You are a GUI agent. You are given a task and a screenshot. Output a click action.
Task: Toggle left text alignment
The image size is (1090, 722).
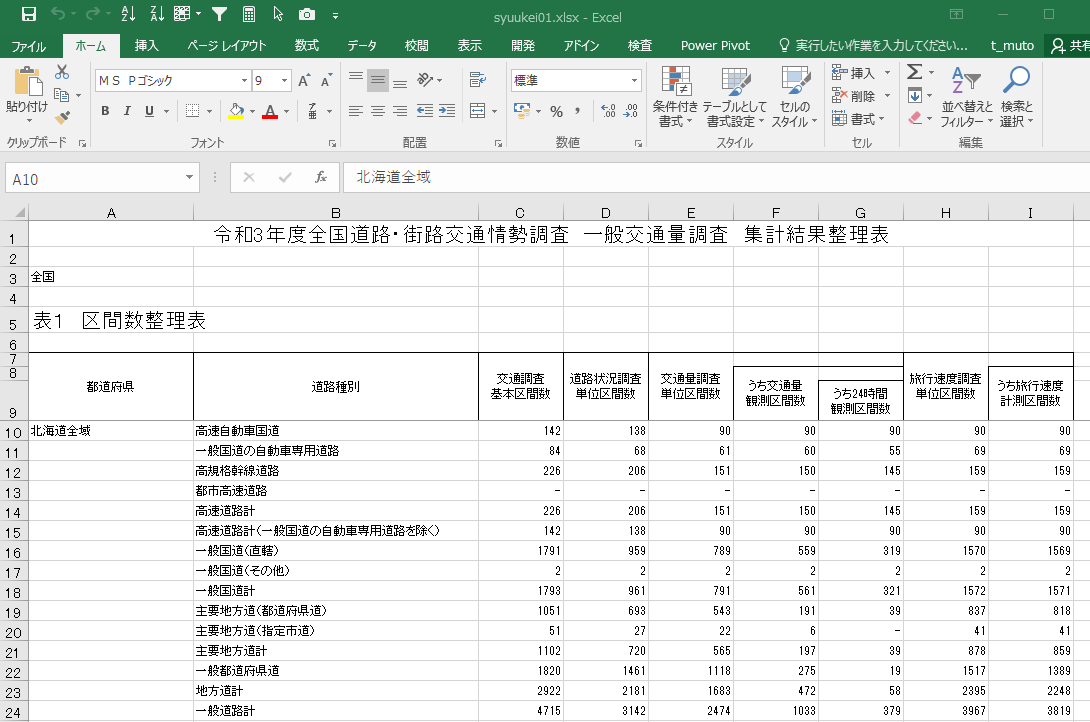[x=356, y=110]
